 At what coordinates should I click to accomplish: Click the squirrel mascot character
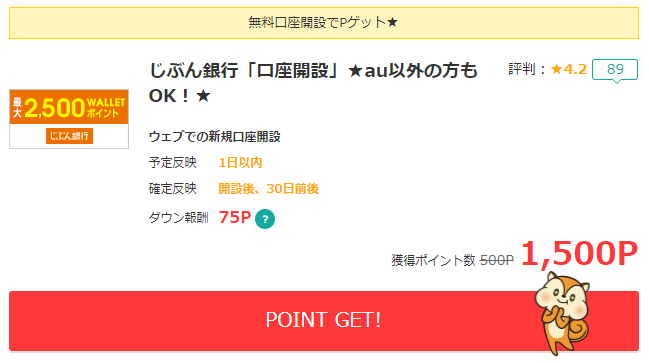[562, 313]
